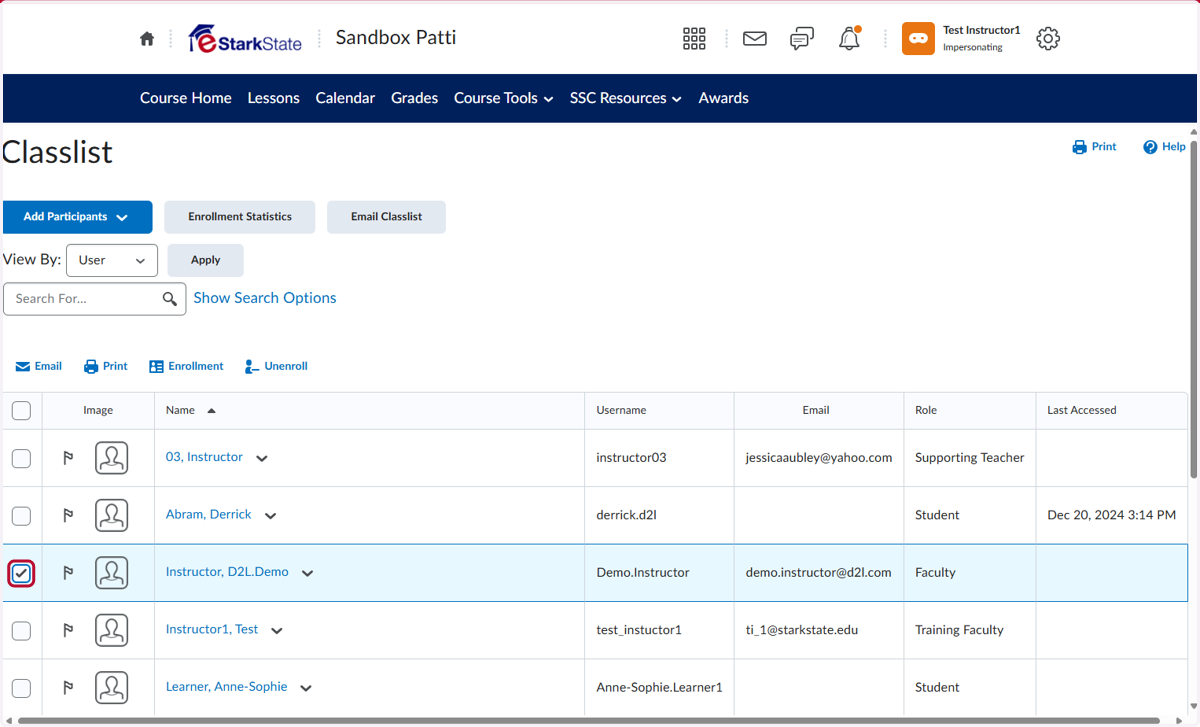The width and height of the screenshot is (1200, 727).
Task: Open Course Home in navbar
Action: pyautogui.click(x=186, y=98)
